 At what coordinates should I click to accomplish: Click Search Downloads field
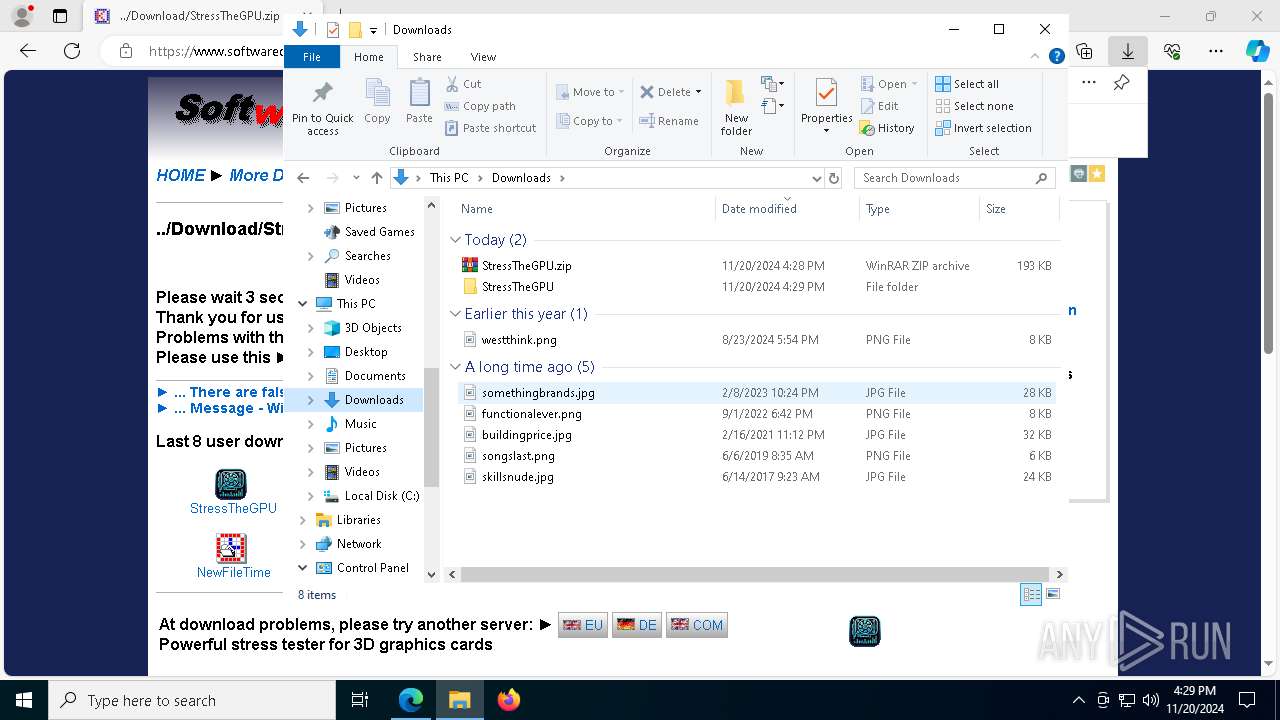coord(946,178)
